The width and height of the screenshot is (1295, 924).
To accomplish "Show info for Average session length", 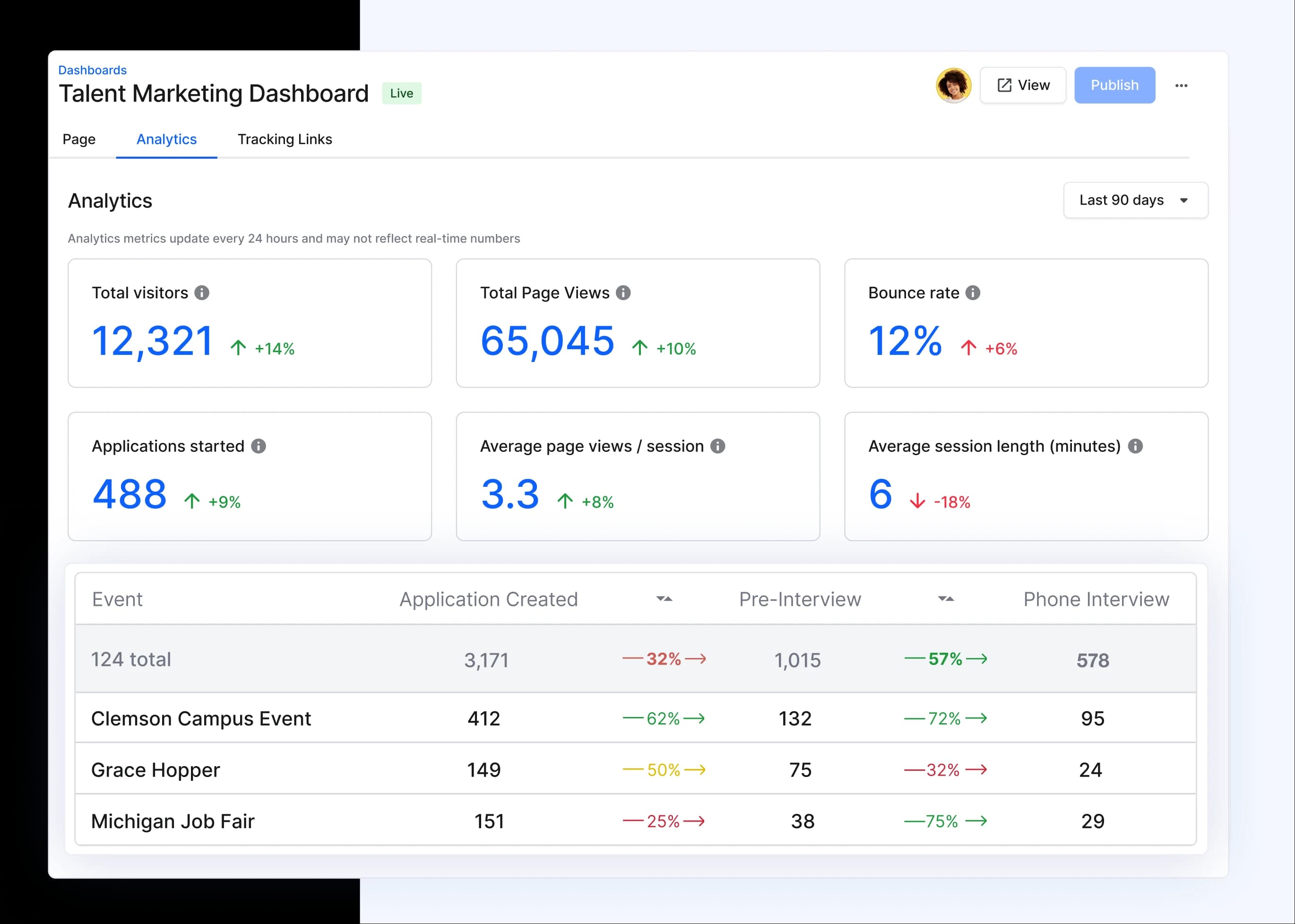I will point(1136,446).
